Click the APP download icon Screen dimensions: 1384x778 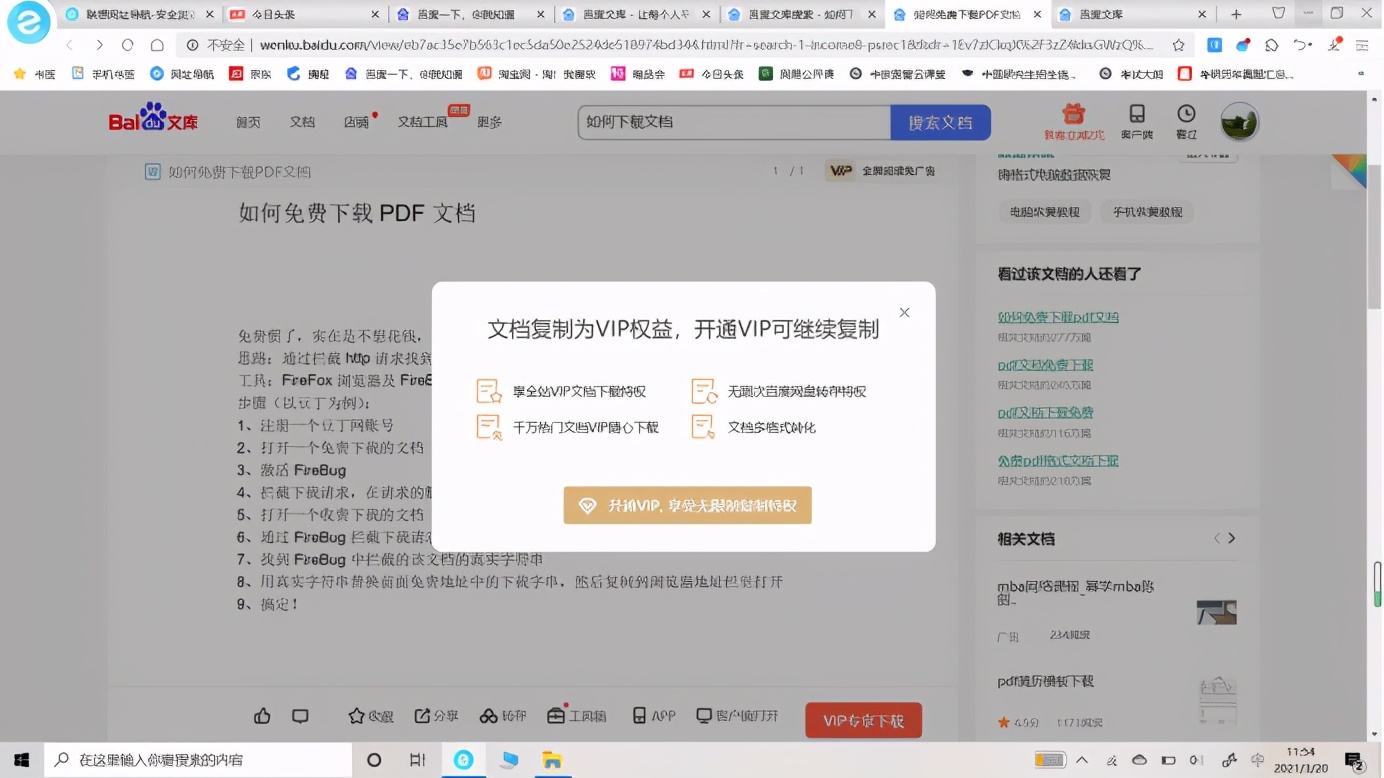coord(650,716)
